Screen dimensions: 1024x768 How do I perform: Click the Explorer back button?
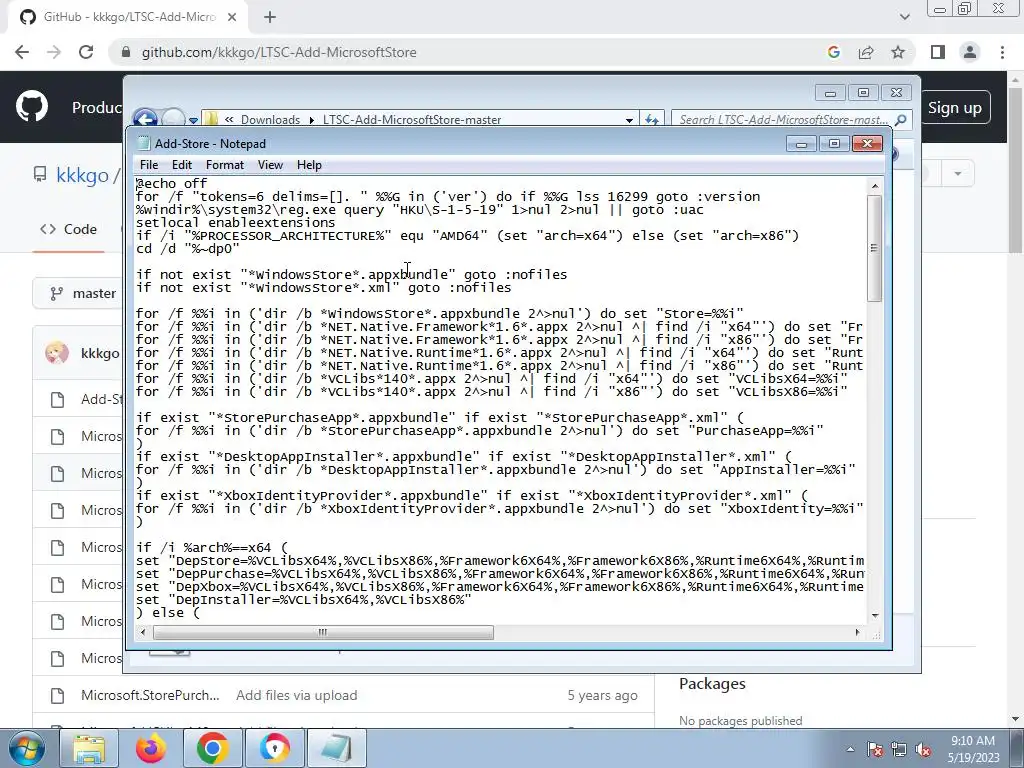click(x=145, y=118)
